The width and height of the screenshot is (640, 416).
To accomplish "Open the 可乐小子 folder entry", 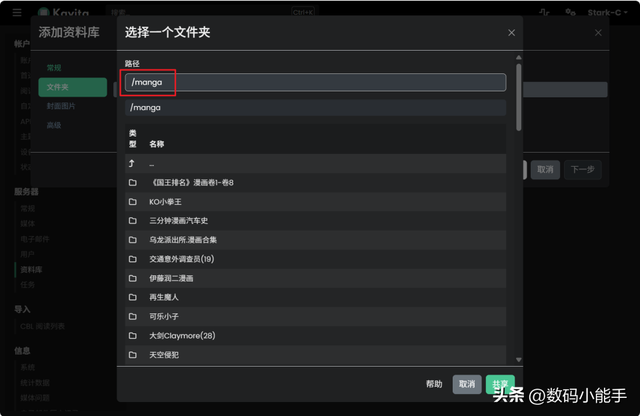I will (315, 316).
